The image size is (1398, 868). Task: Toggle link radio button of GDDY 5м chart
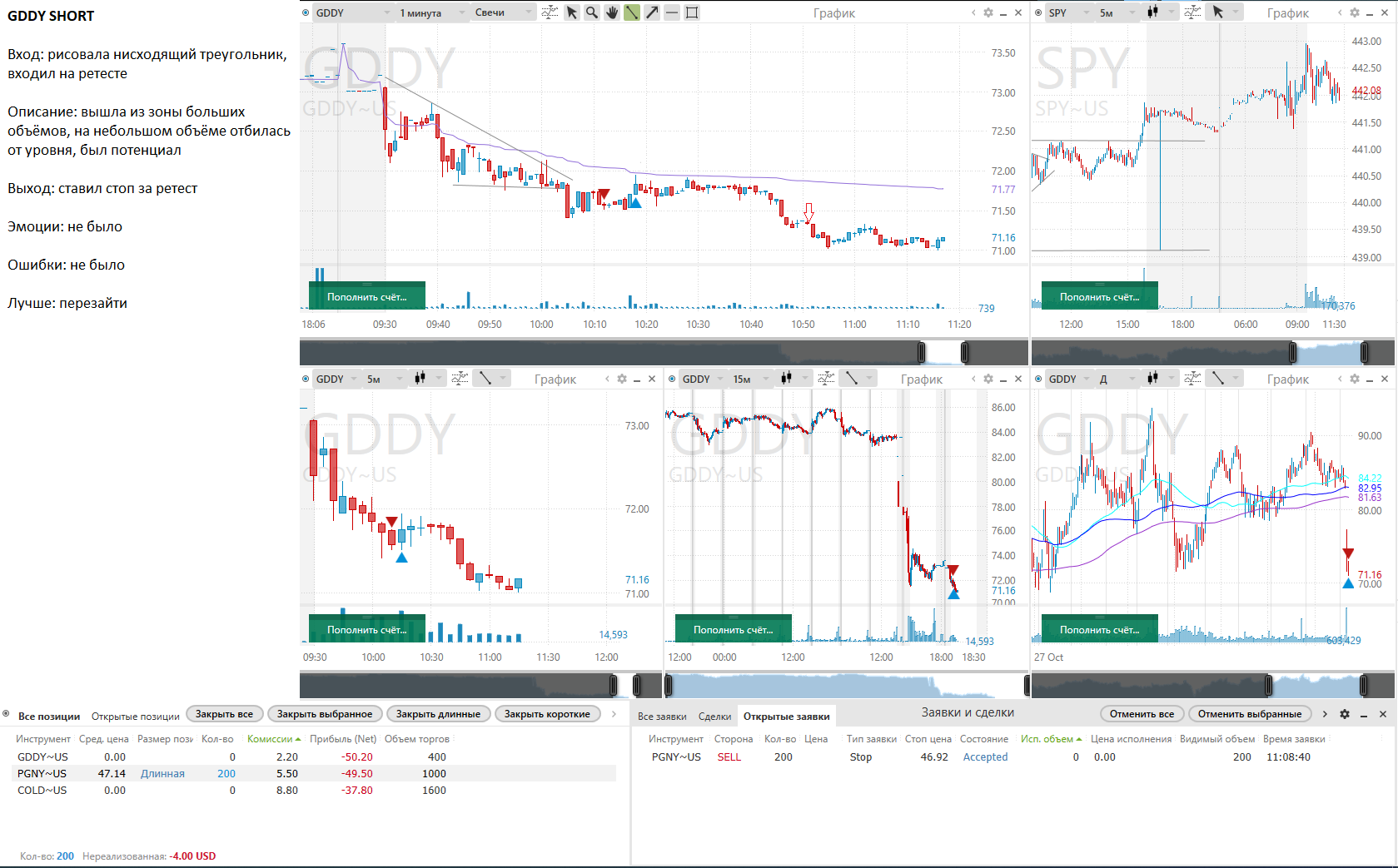pyautogui.click(x=306, y=379)
